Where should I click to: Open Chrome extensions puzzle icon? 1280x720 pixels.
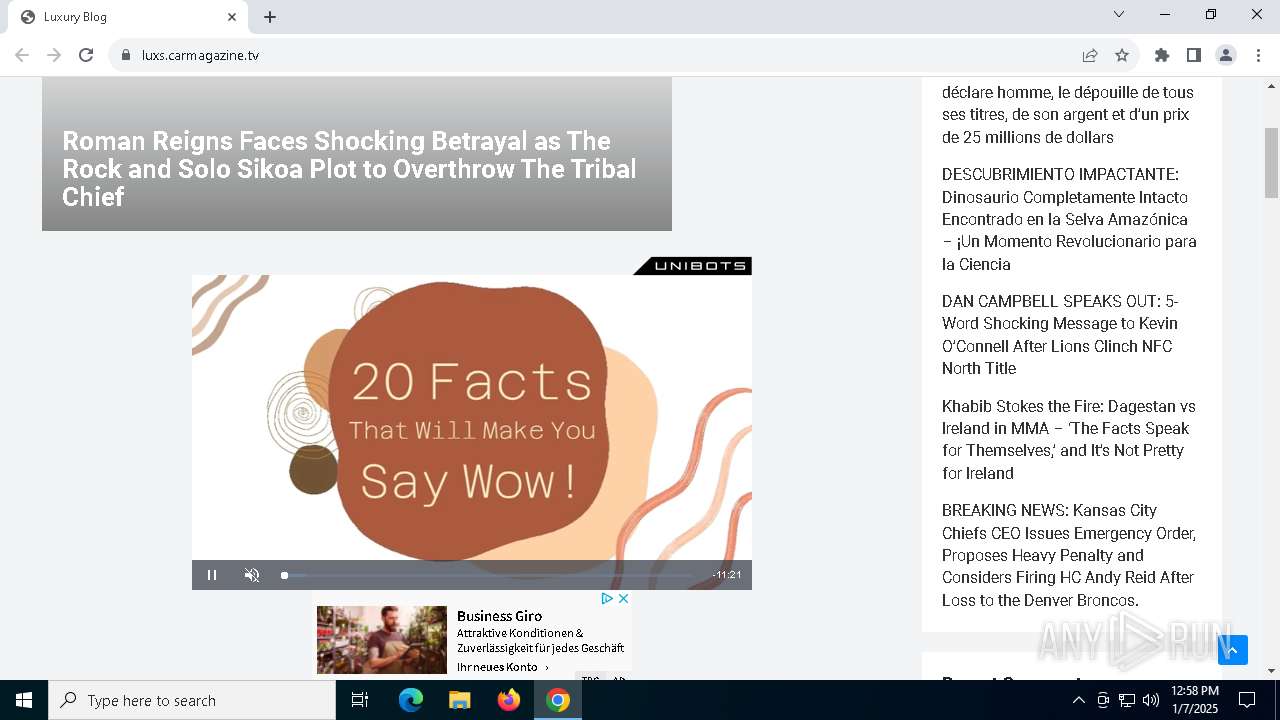[1162, 55]
